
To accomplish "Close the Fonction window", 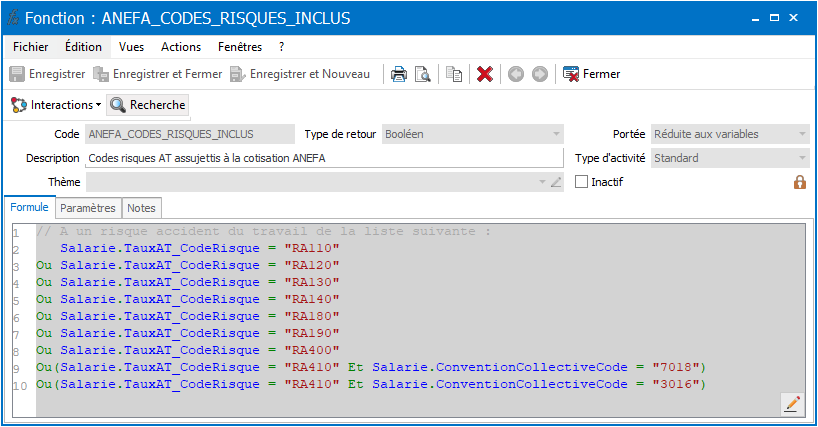I will pos(794,18).
